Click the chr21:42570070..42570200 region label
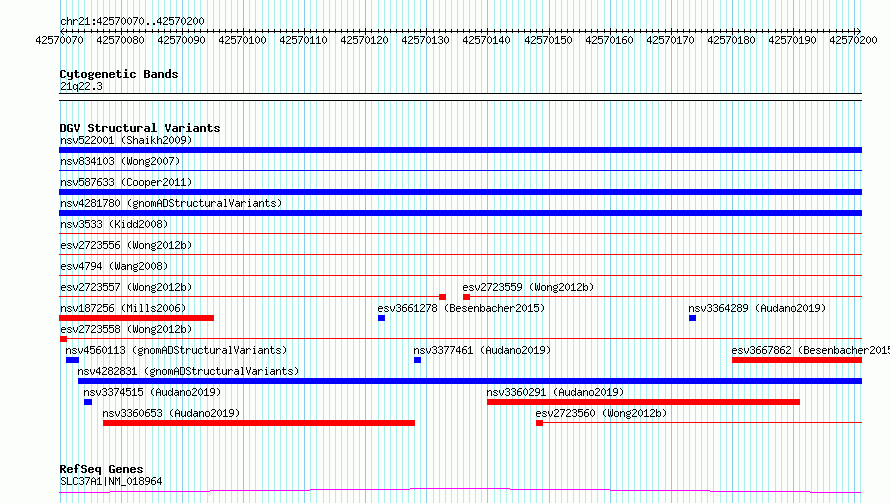Screen dimensions: 890x503 tap(132, 22)
